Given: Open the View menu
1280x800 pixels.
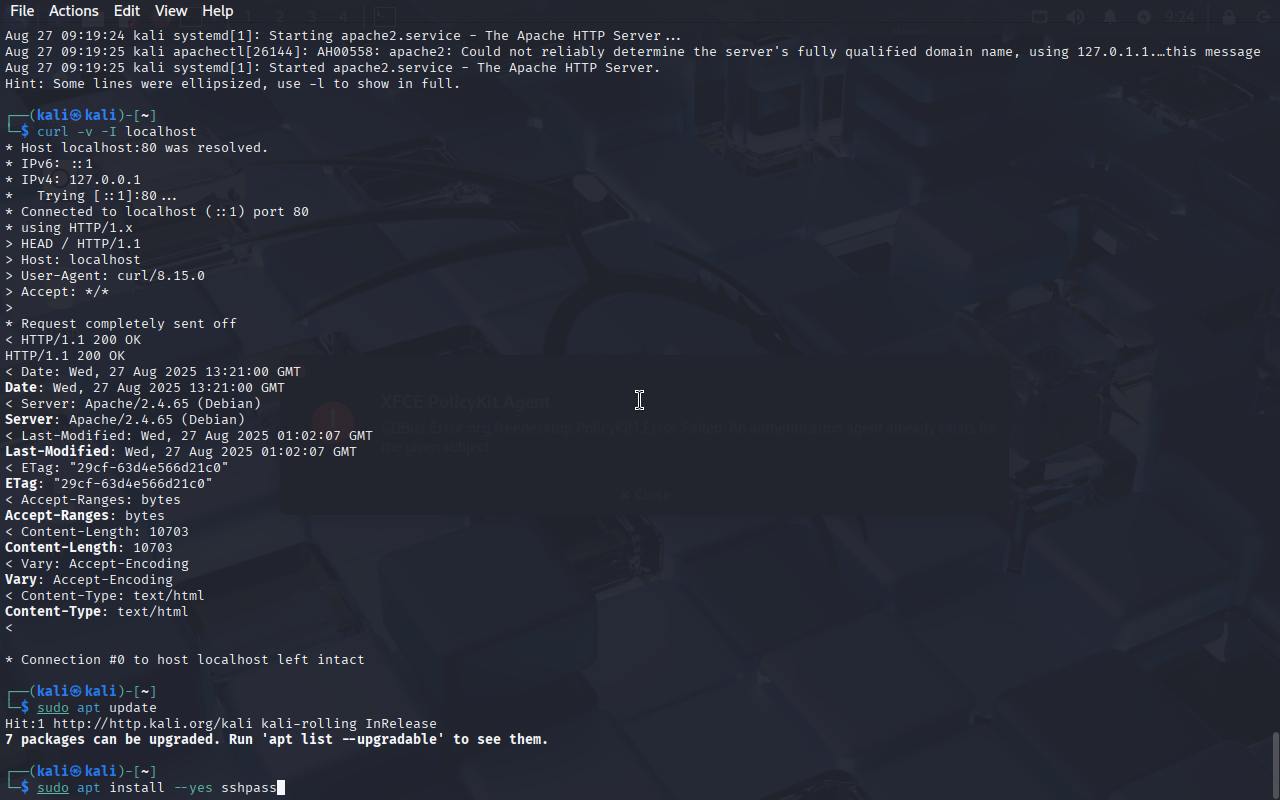Looking at the screenshot, I should coord(171,11).
